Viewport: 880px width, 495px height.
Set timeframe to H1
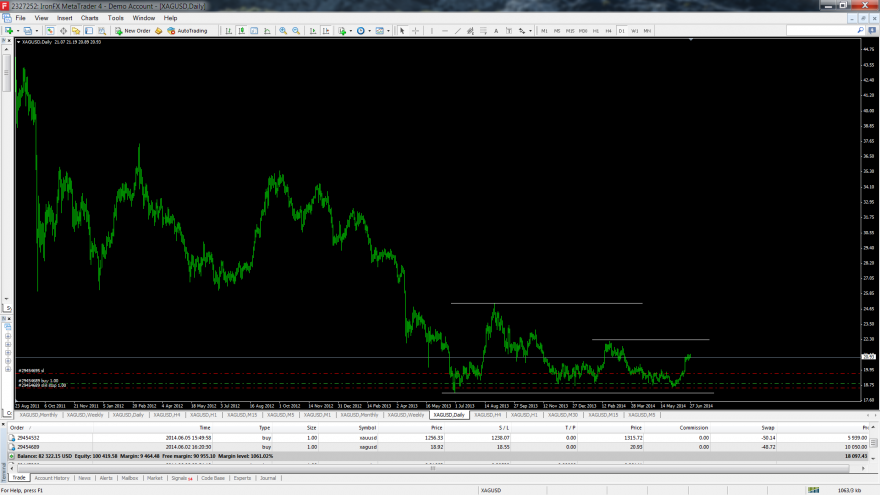pyautogui.click(x=595, y=31)
